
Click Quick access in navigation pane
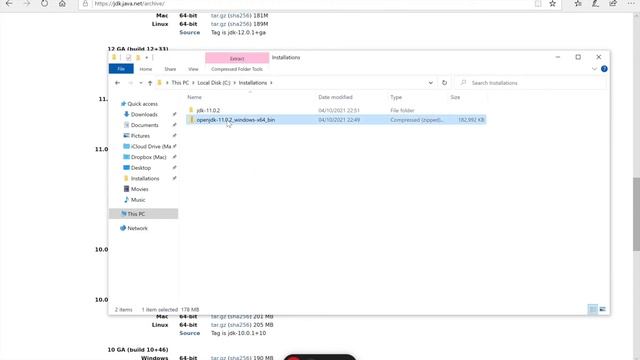[x=142, y=104]
